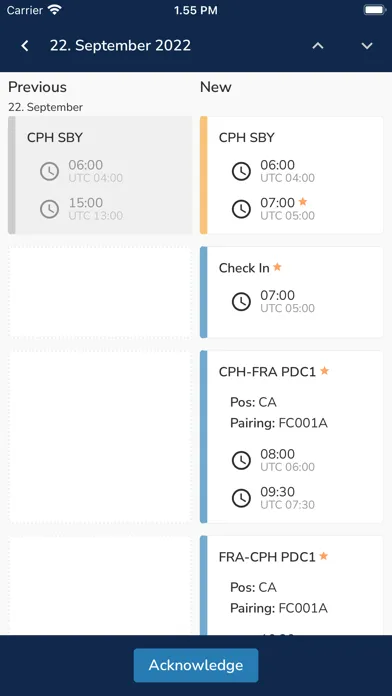Tap the clock icon next to 15:00

(x=49, y=209)
